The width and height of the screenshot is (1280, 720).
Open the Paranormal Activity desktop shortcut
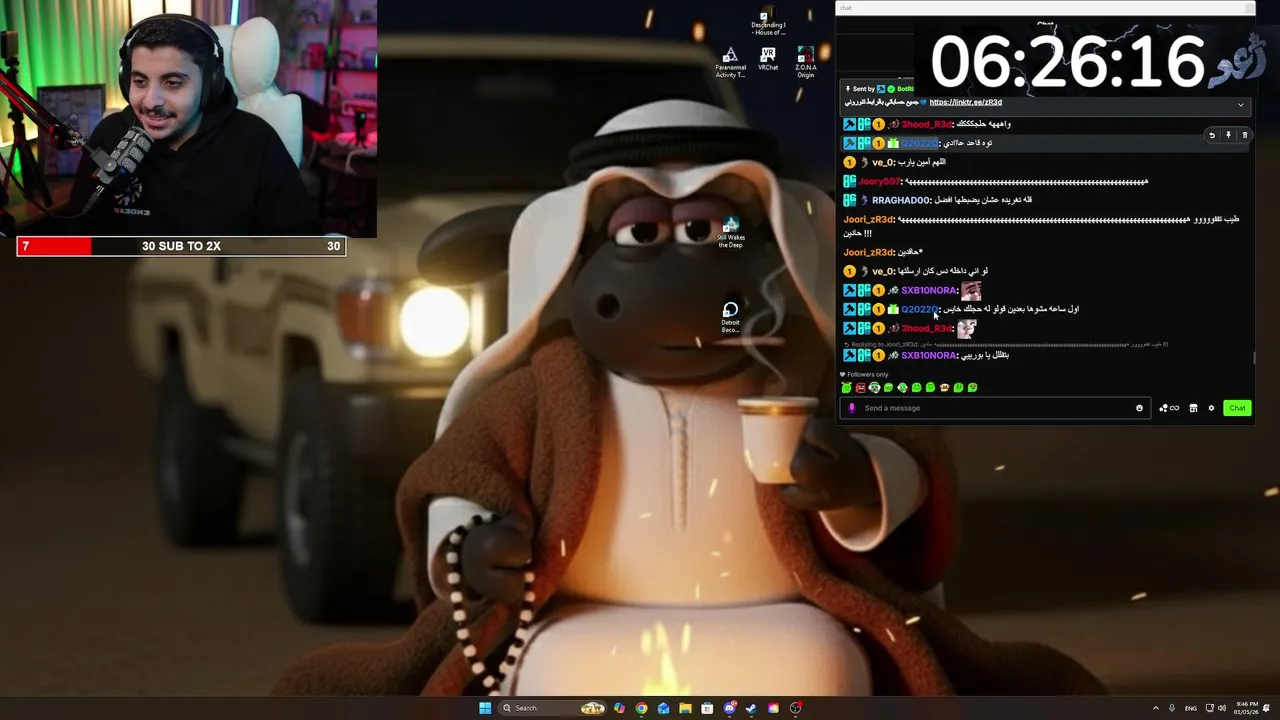730,62
